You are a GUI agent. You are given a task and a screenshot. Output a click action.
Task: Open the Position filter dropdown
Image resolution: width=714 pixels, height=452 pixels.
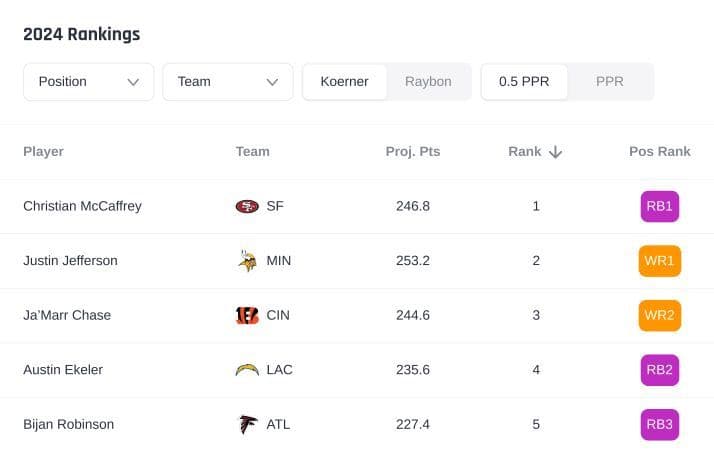pyautogui.click(x=88, y=82)
